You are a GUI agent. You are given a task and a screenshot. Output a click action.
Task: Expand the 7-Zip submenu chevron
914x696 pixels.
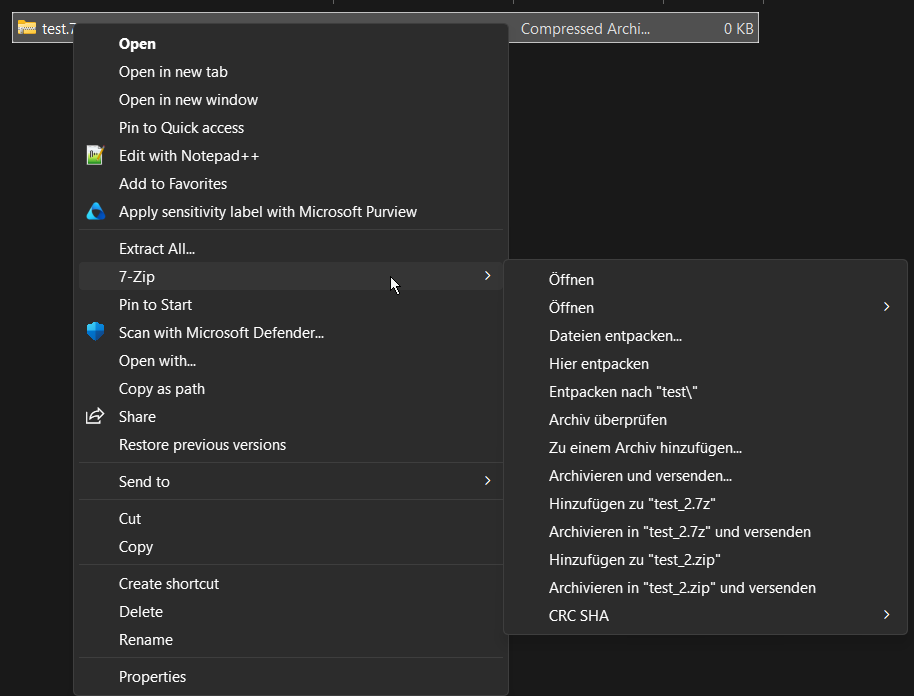pos(487,276)
